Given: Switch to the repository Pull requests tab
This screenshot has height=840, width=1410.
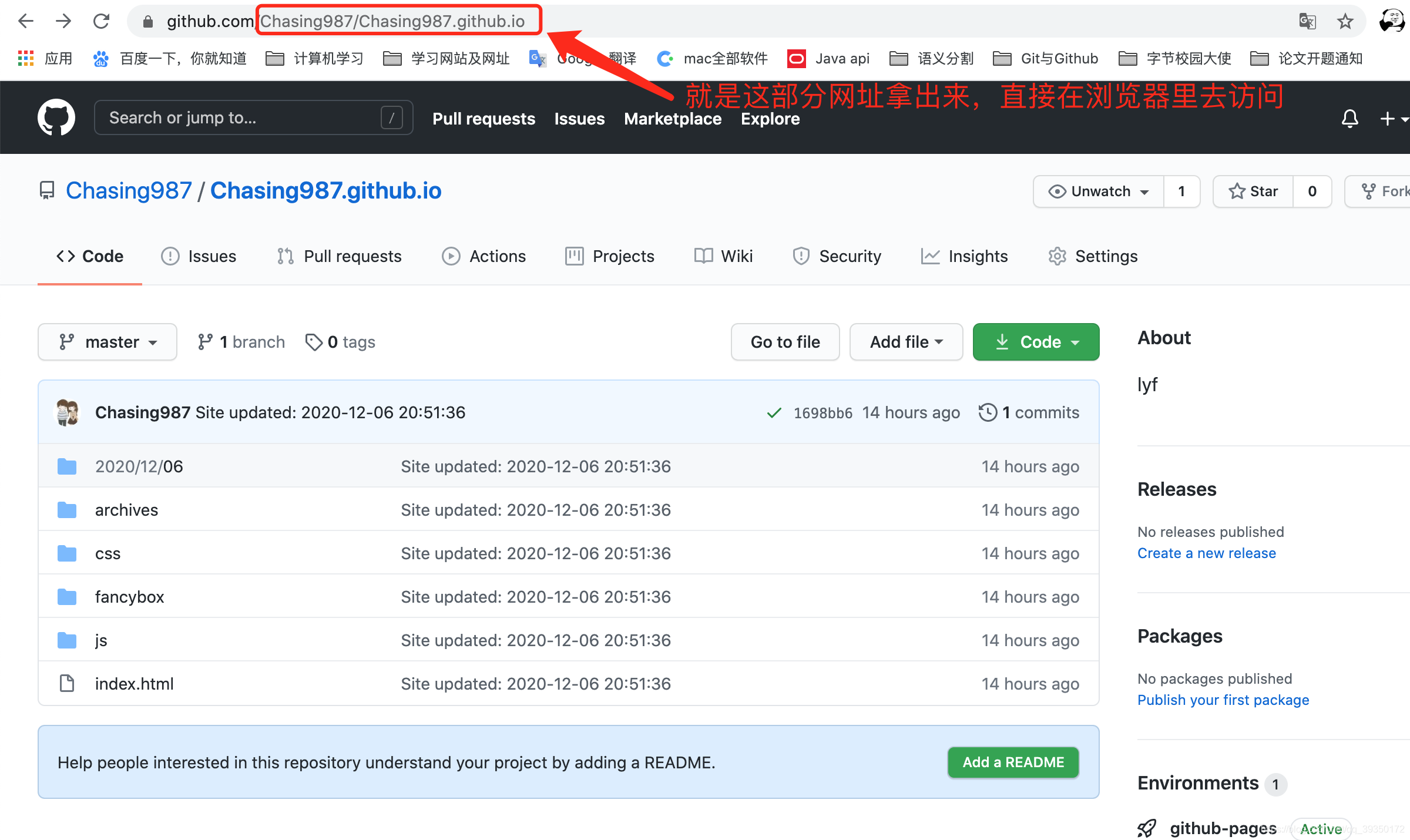Looking at the screenshot, I should [x=340, y=256].
